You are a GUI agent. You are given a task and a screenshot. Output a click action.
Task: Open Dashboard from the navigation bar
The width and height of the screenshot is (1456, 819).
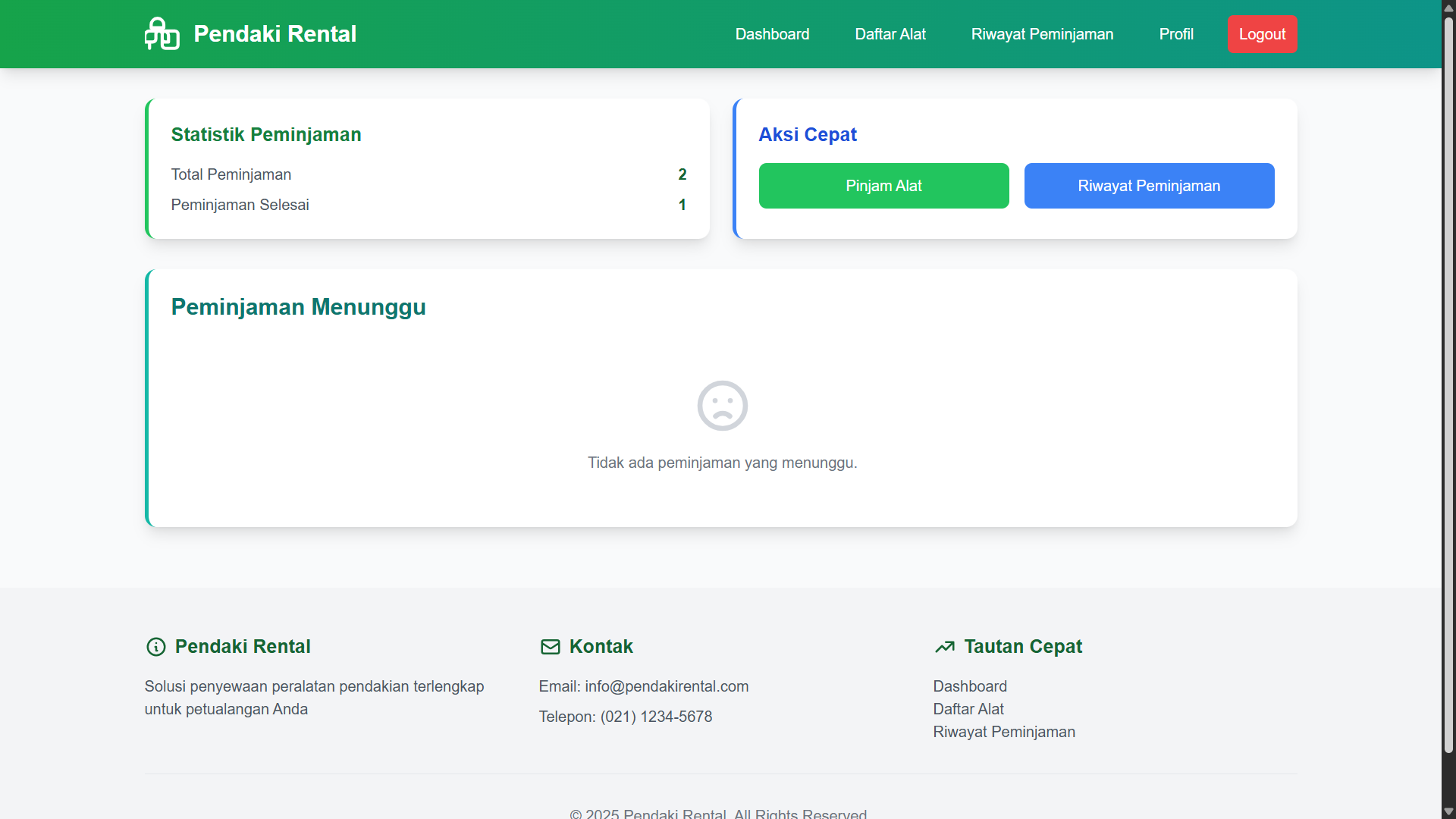[x=772, y=34]
